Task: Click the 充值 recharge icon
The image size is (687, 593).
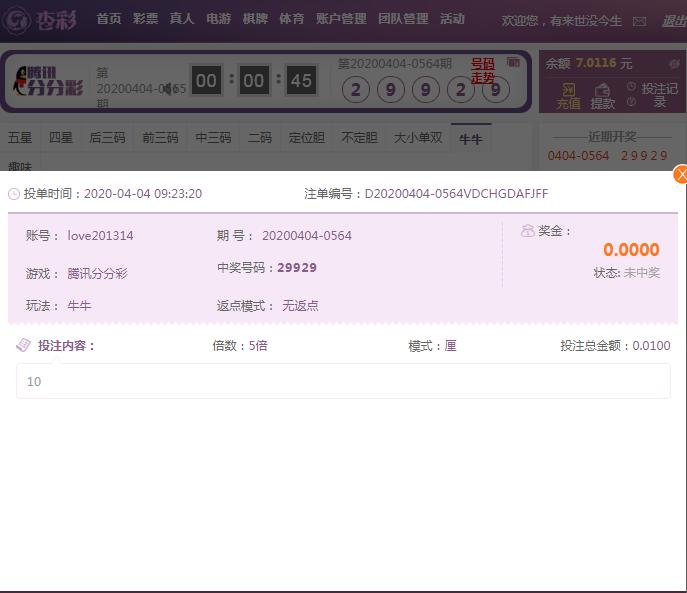Action: point(568,96)
